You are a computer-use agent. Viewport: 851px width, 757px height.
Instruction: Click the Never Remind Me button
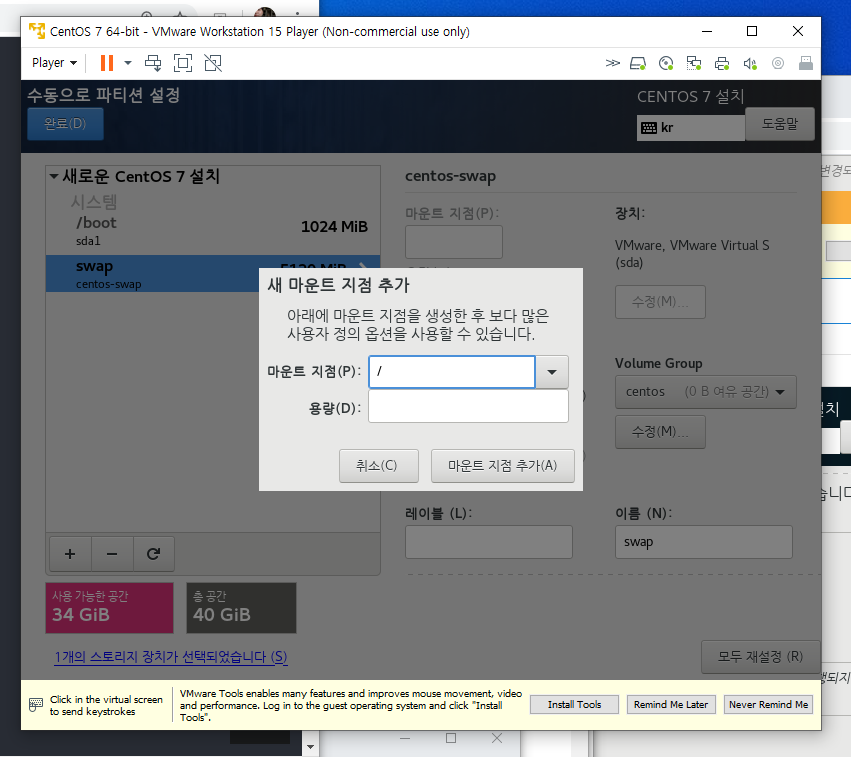tap(768, 704)
